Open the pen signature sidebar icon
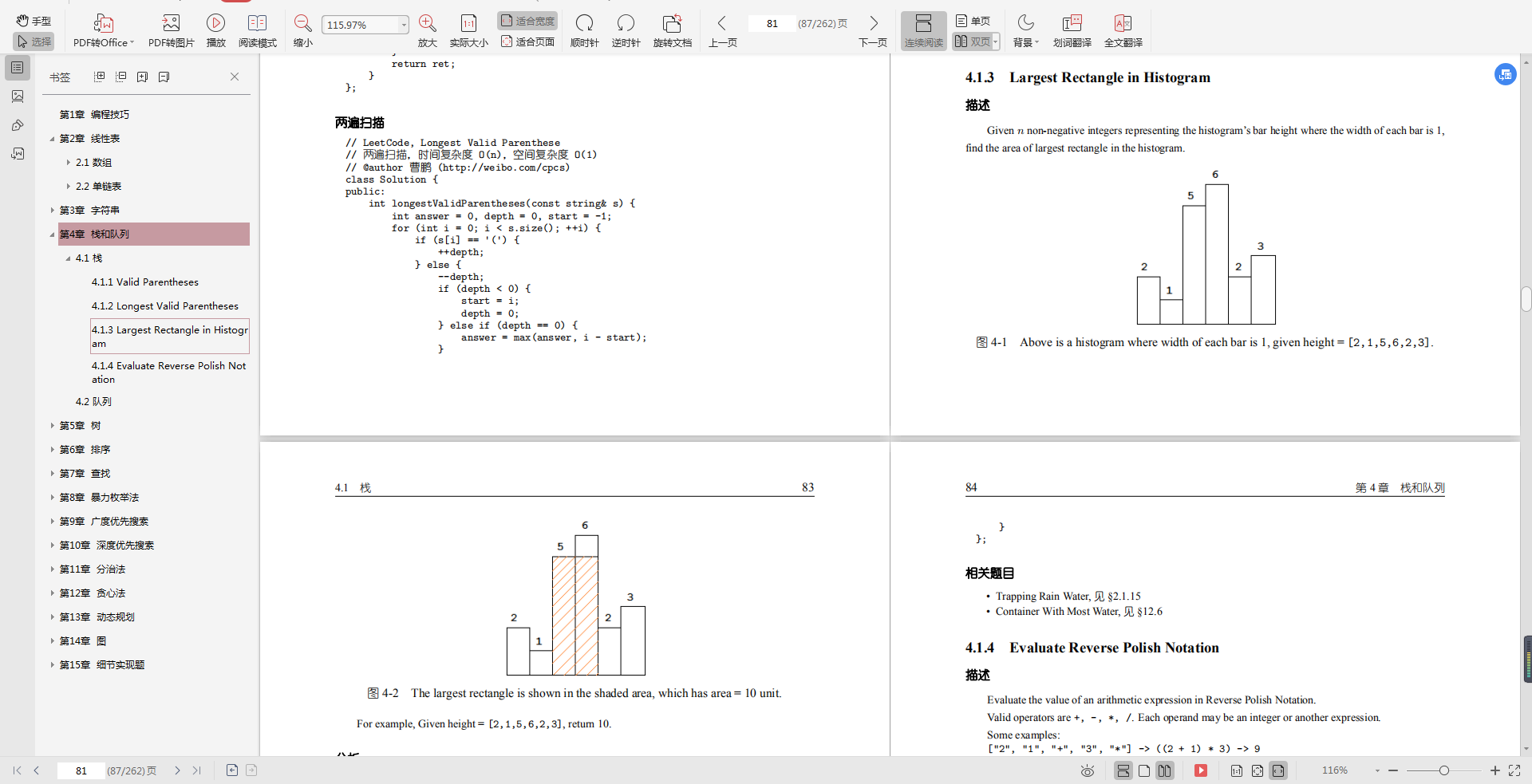This screenshot has width=1532, height=784. [17, 125]
